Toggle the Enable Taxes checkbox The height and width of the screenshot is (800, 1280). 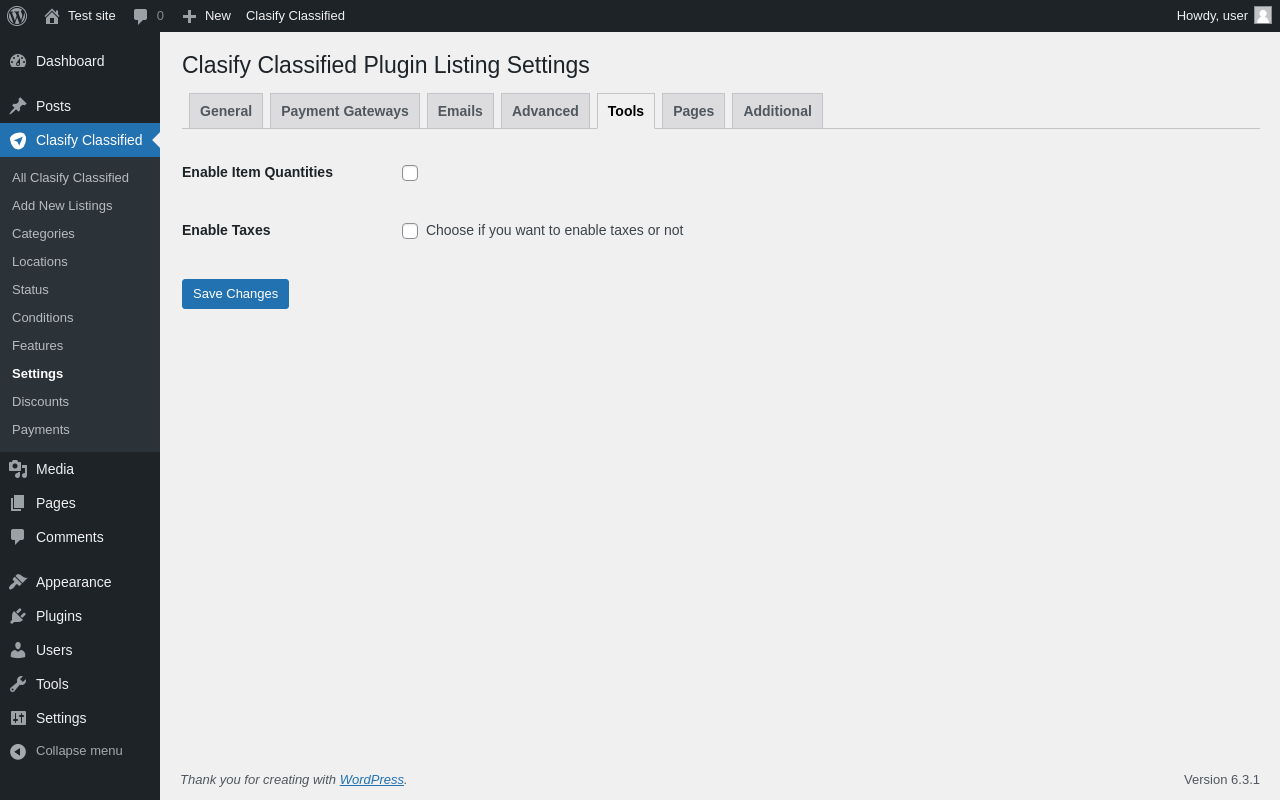point(410,231)
